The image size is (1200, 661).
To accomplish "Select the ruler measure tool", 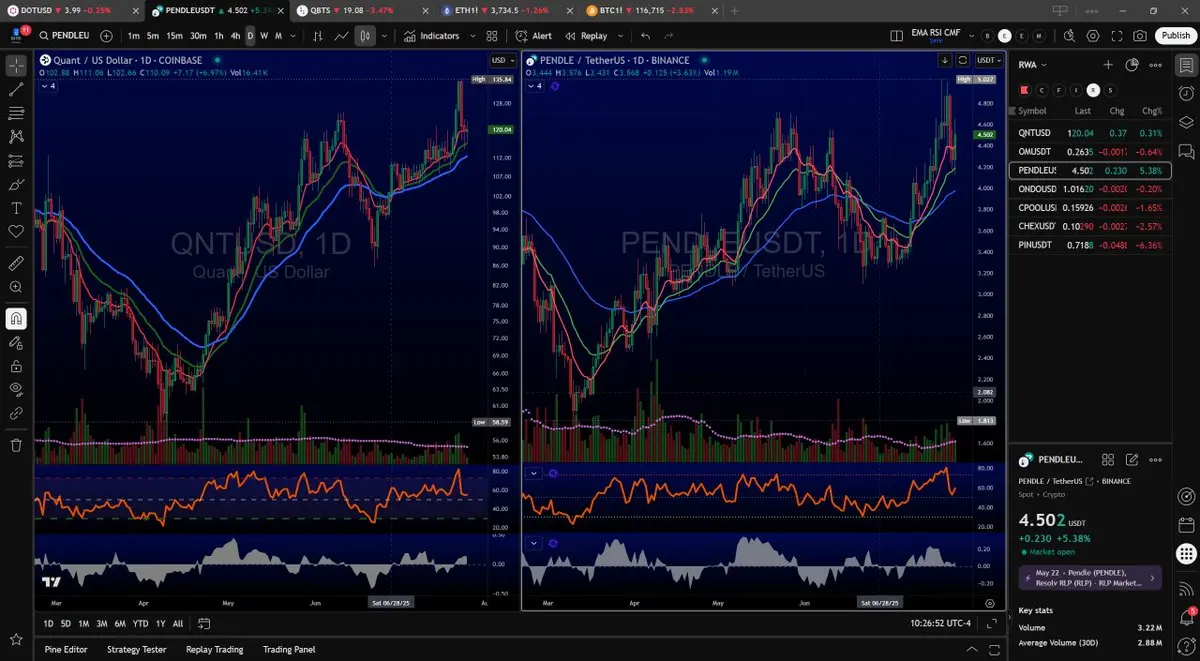I will [x=16, y=264].
